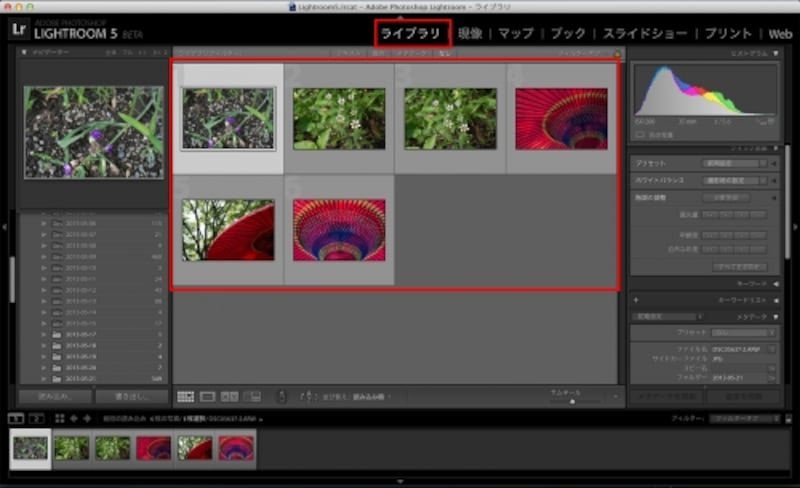Switch to the 現像 module
Viewport: 800px width, 488px height.
pyautogui.click(x=470, y=34)
